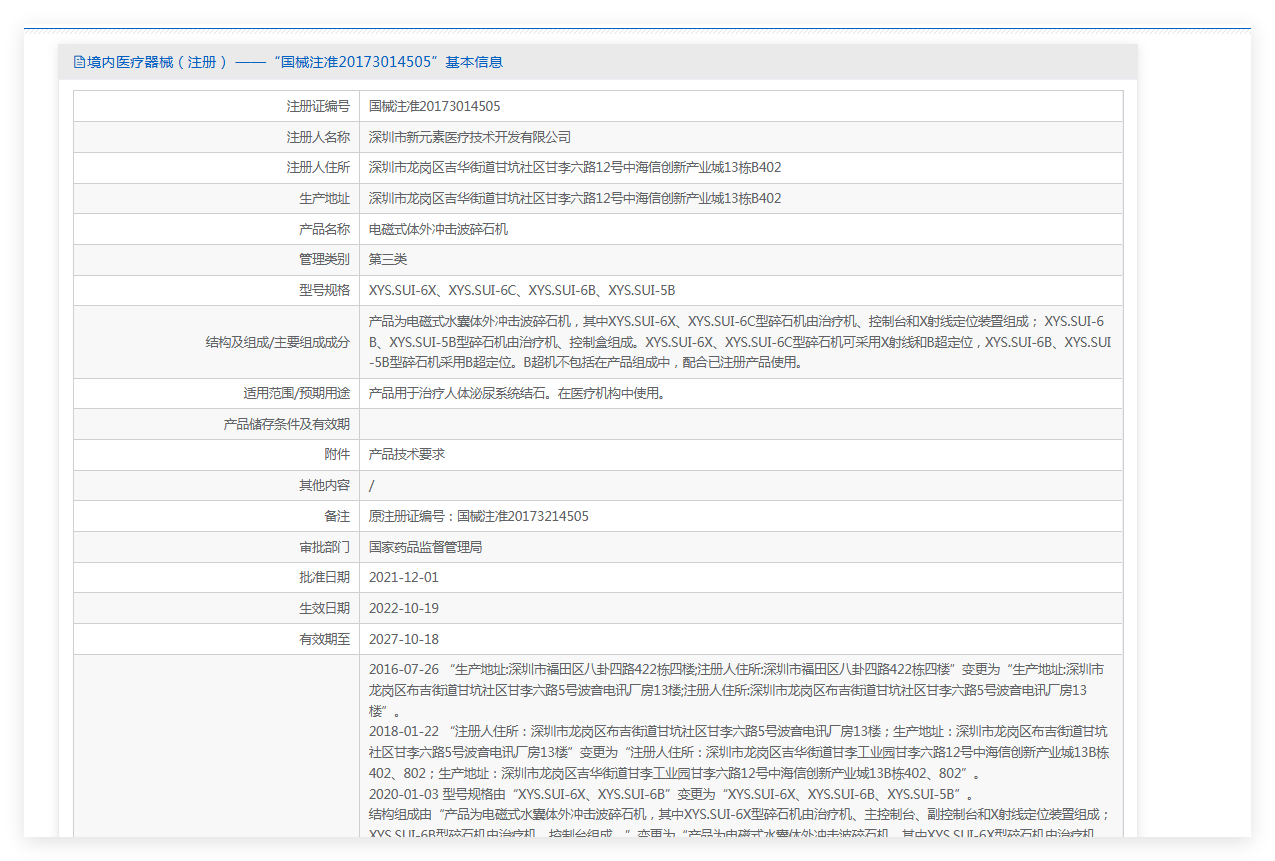Click the 注册人名称 label cell

[x=217, y=137]
